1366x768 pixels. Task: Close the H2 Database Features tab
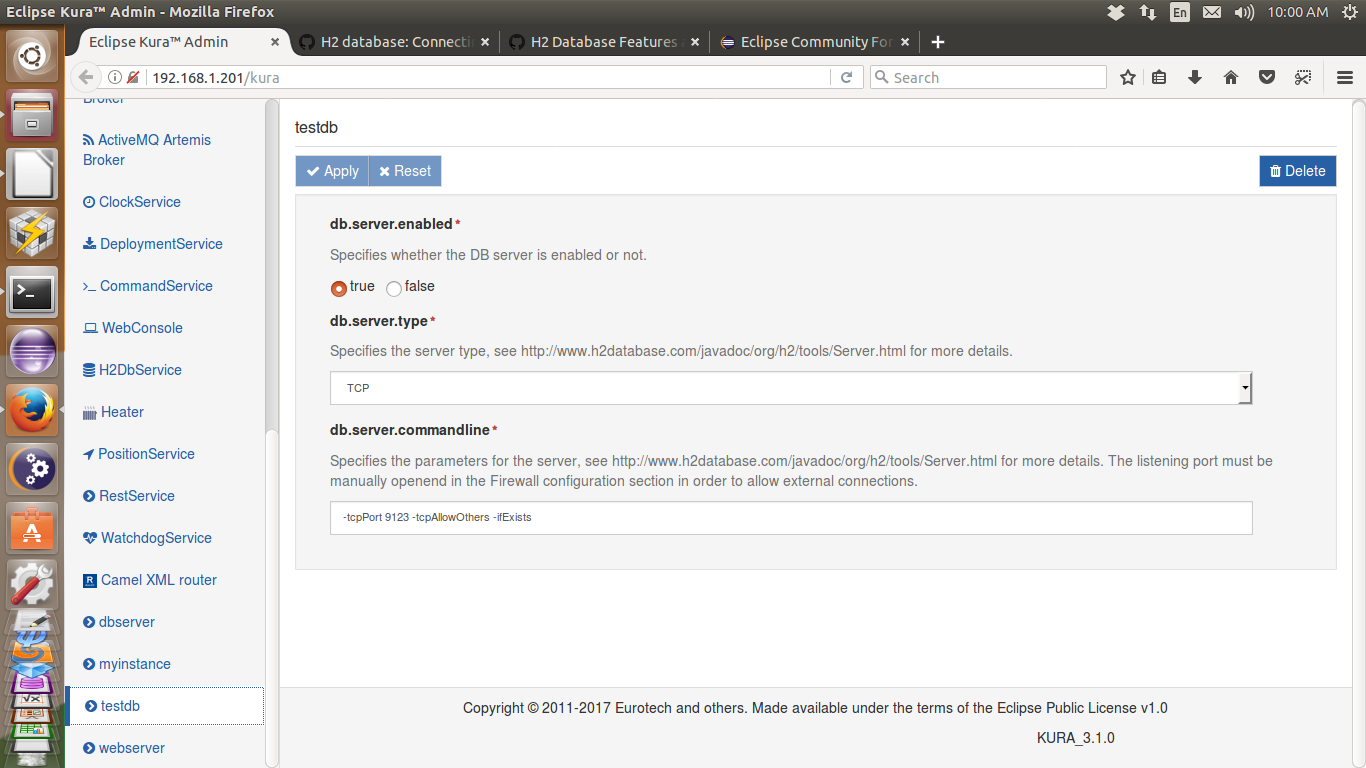(696, 42)
